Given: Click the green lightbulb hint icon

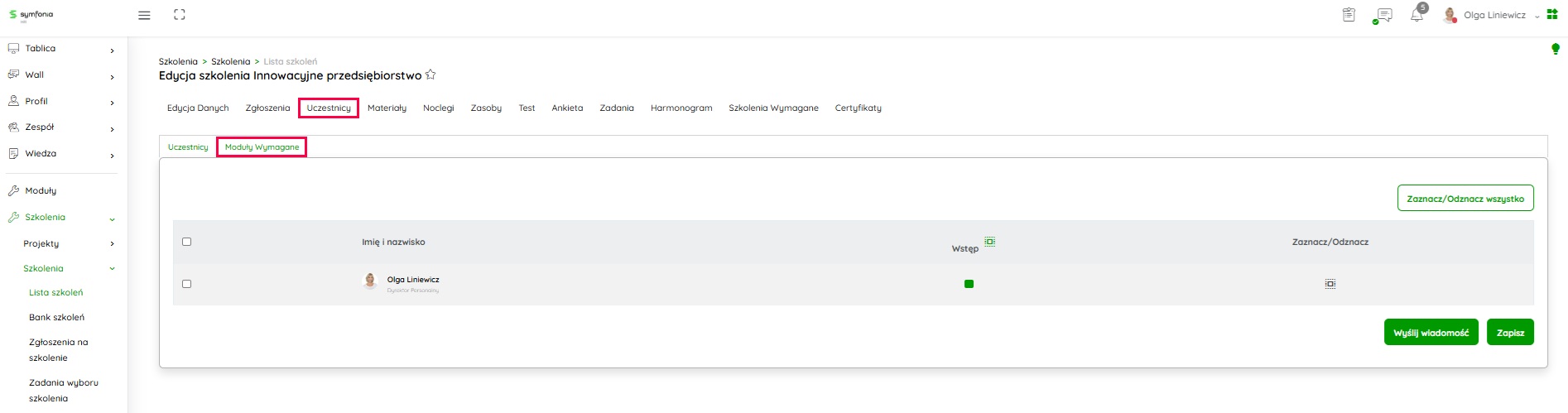Looking at the screenshot, I should pos(1555,50).
